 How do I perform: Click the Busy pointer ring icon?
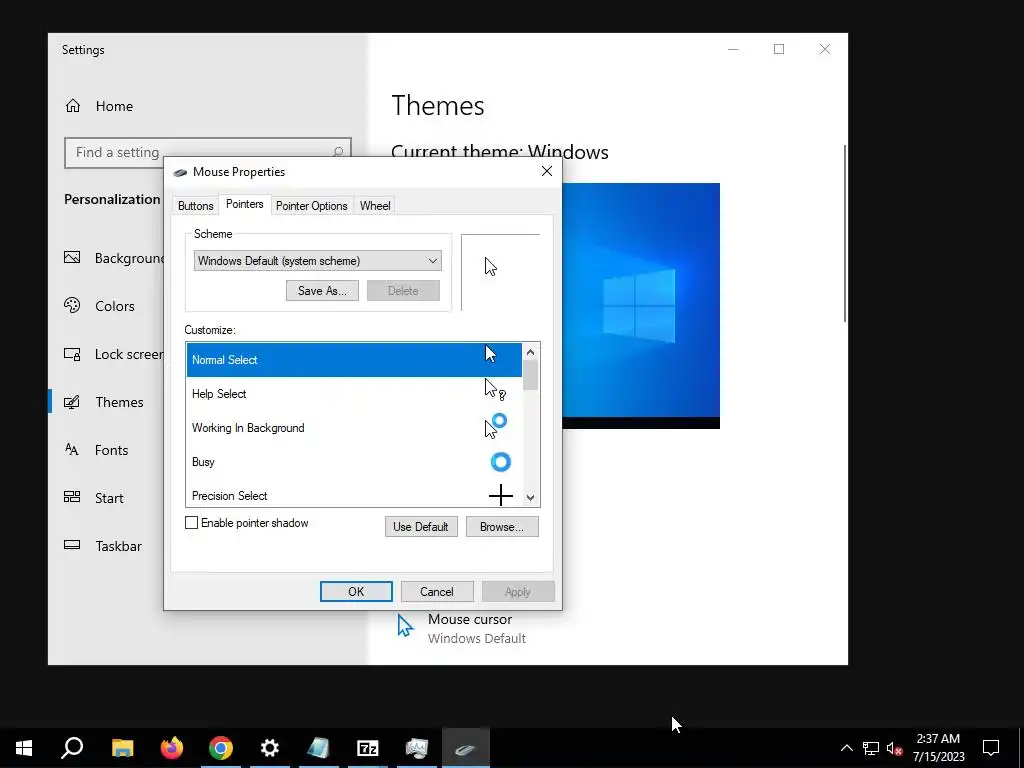(500, 462)
